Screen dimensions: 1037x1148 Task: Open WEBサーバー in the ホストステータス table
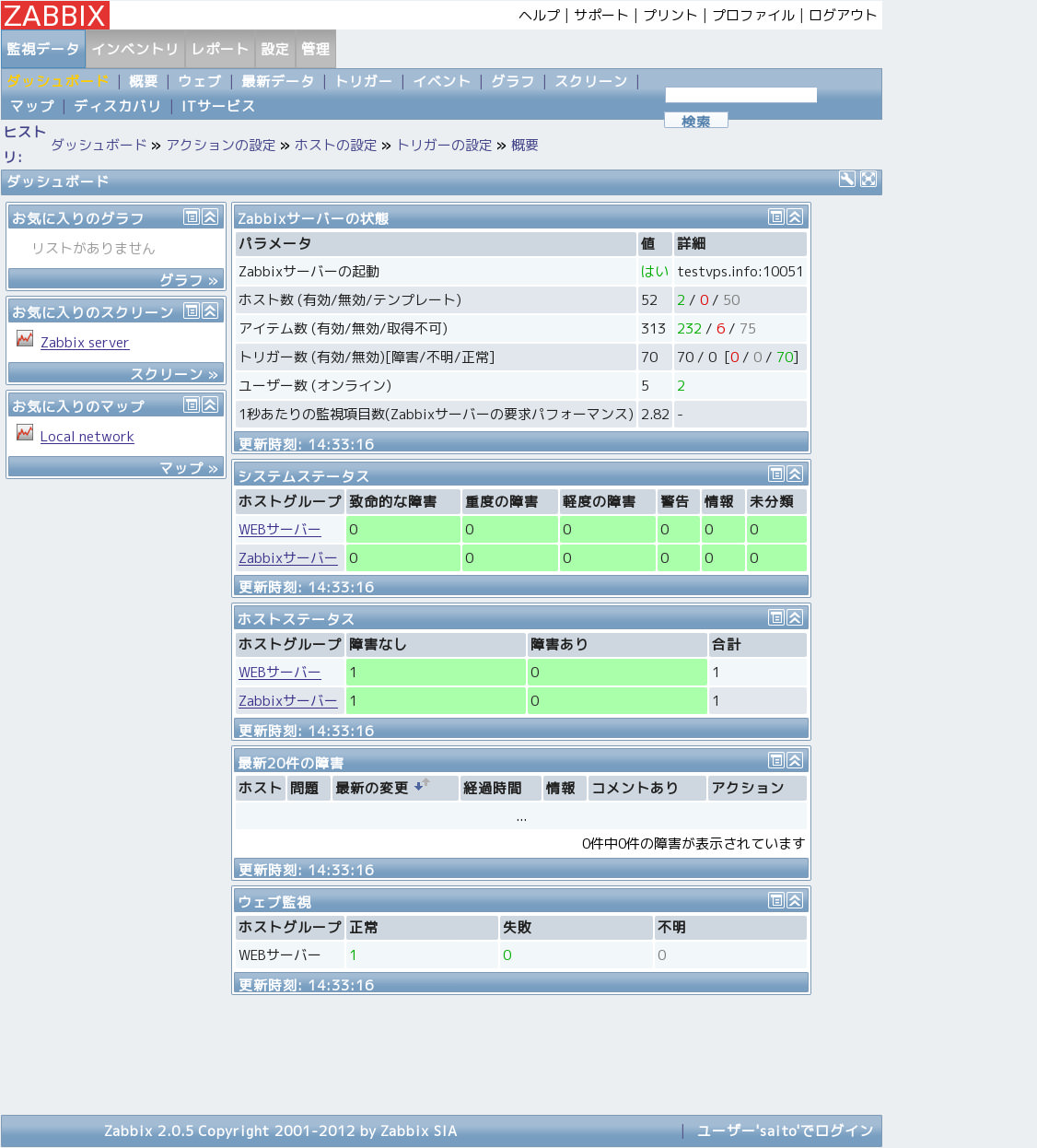pos(280,673)
